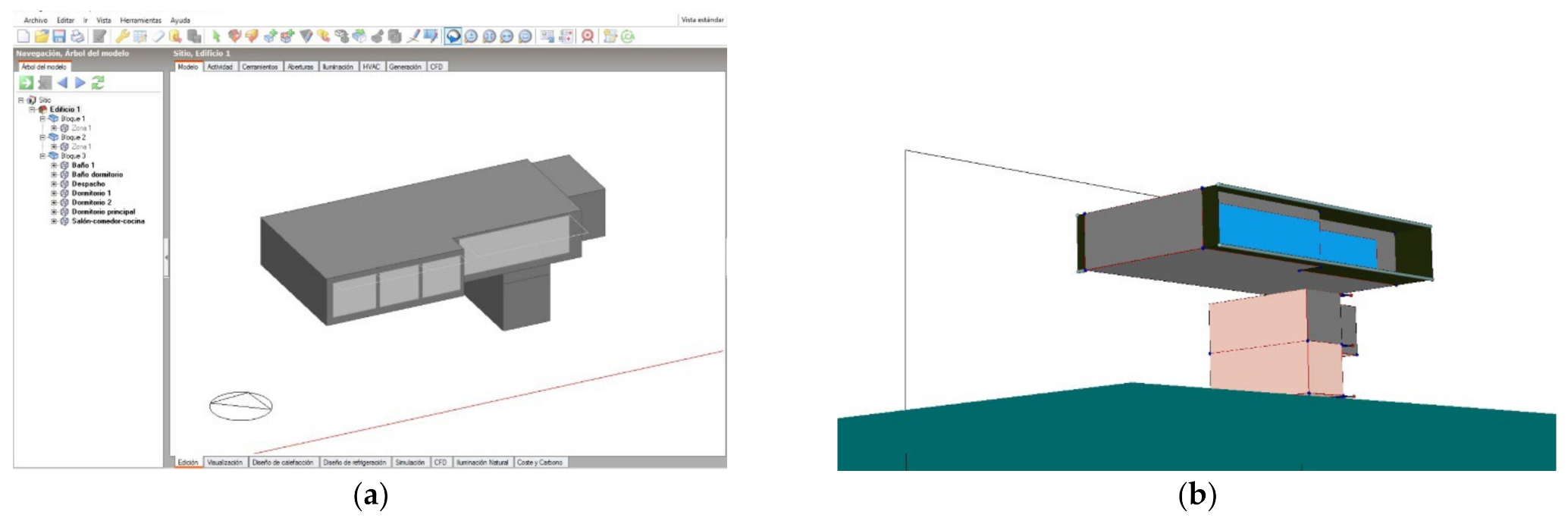Switch to the Aberturas tab

coord(300,67)
